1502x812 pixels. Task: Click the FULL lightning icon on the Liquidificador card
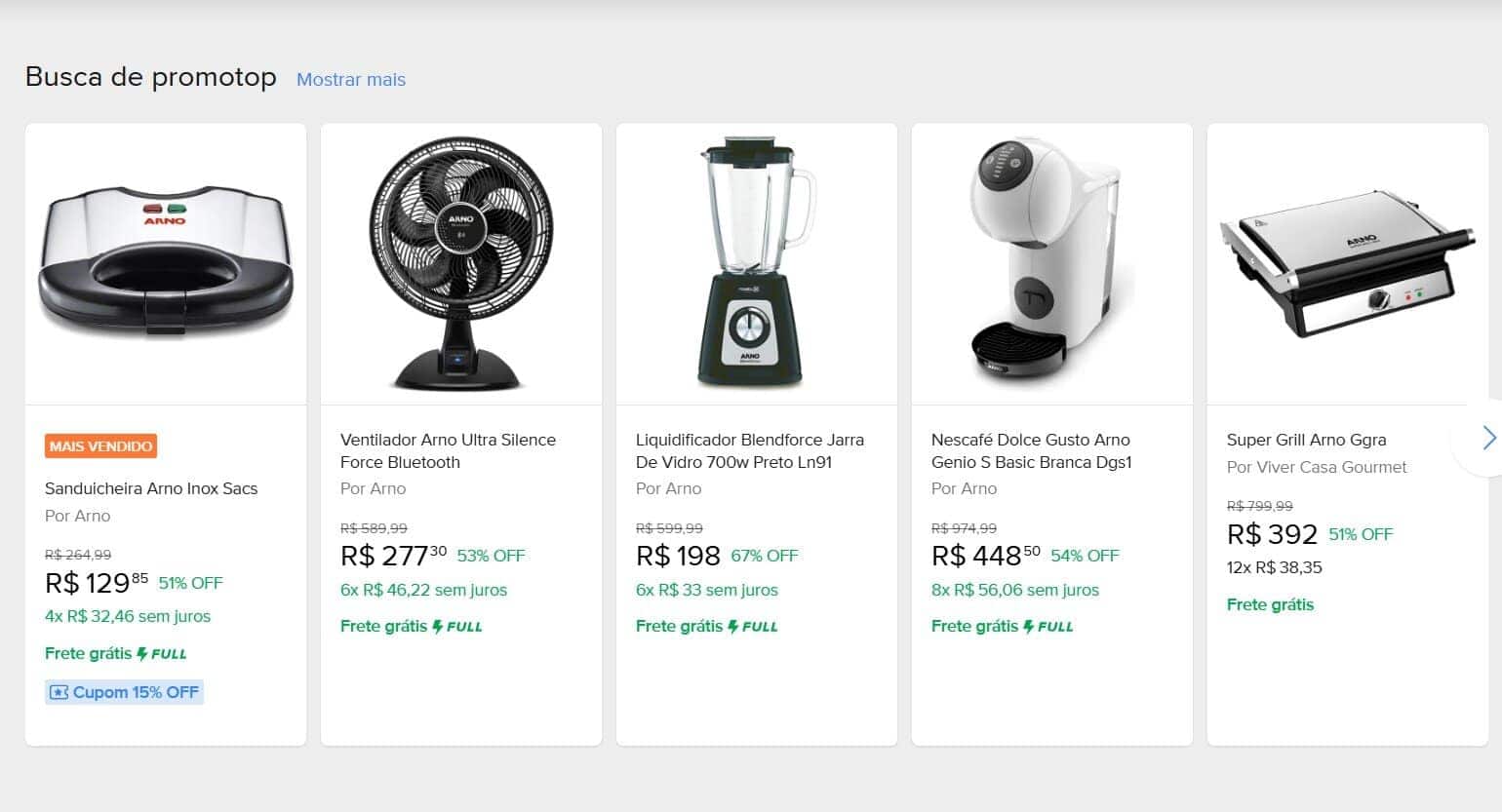click(733, 627)
